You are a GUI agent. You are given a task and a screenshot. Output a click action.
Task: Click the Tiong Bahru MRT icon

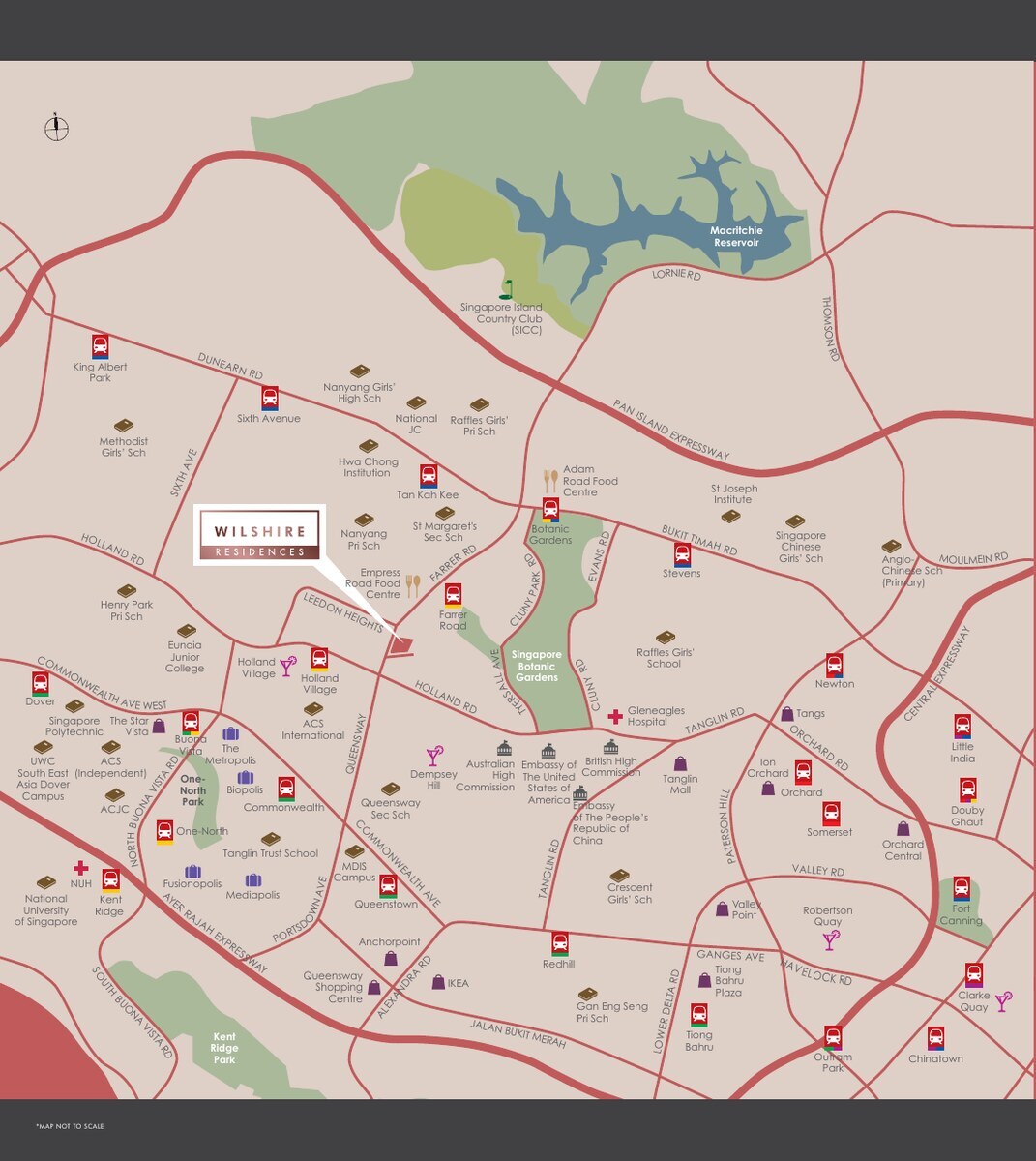pos(699,1016)
